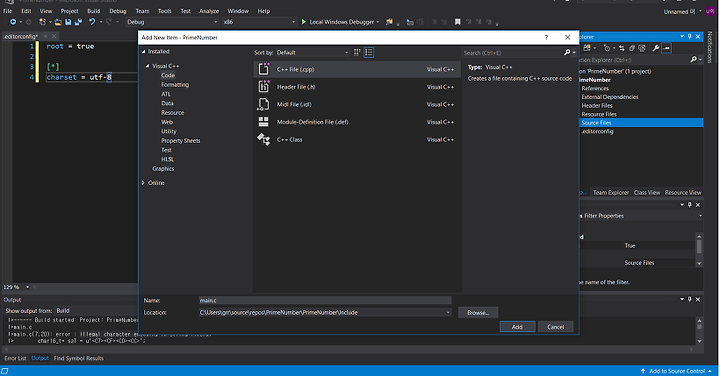Select .editorconfig in Solution Explorer

597,131
